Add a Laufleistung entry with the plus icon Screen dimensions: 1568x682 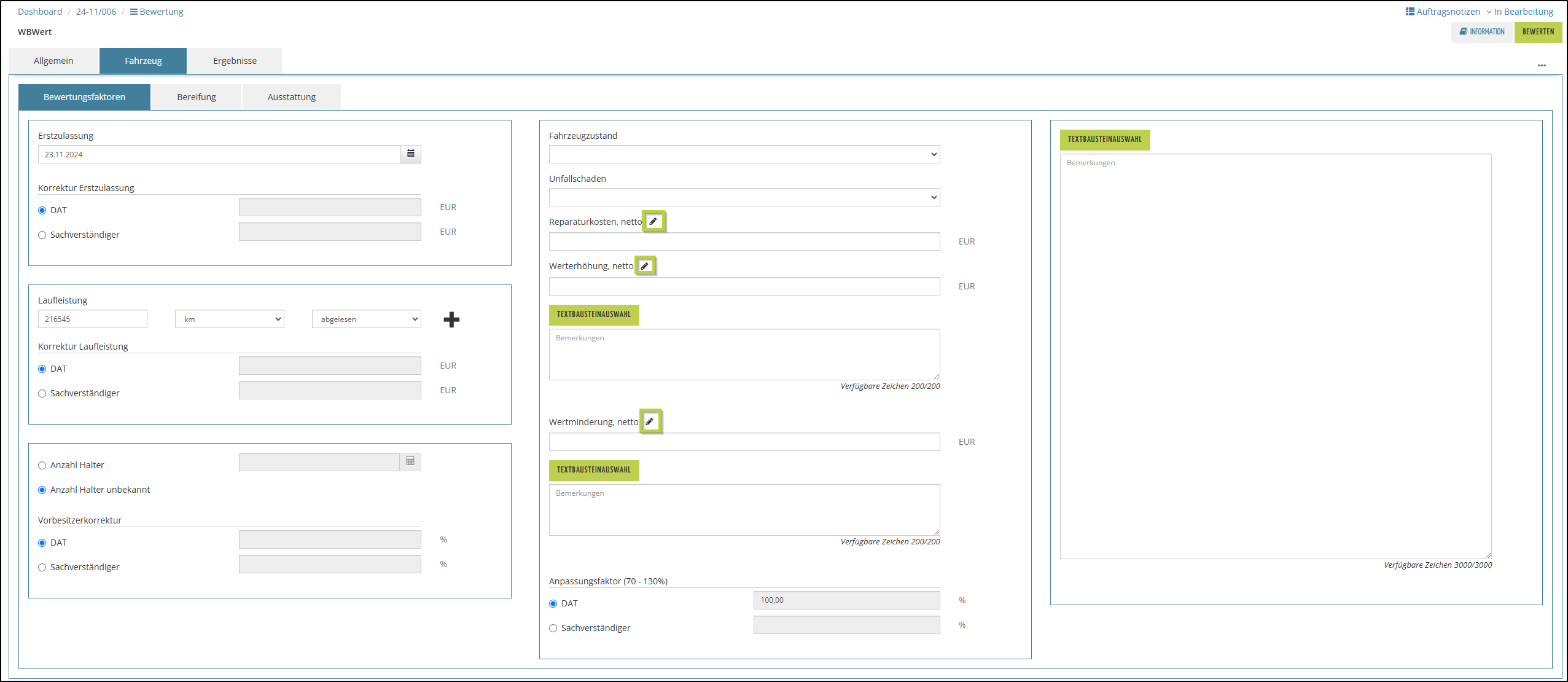pyautogui.click(x=451, y=319)
